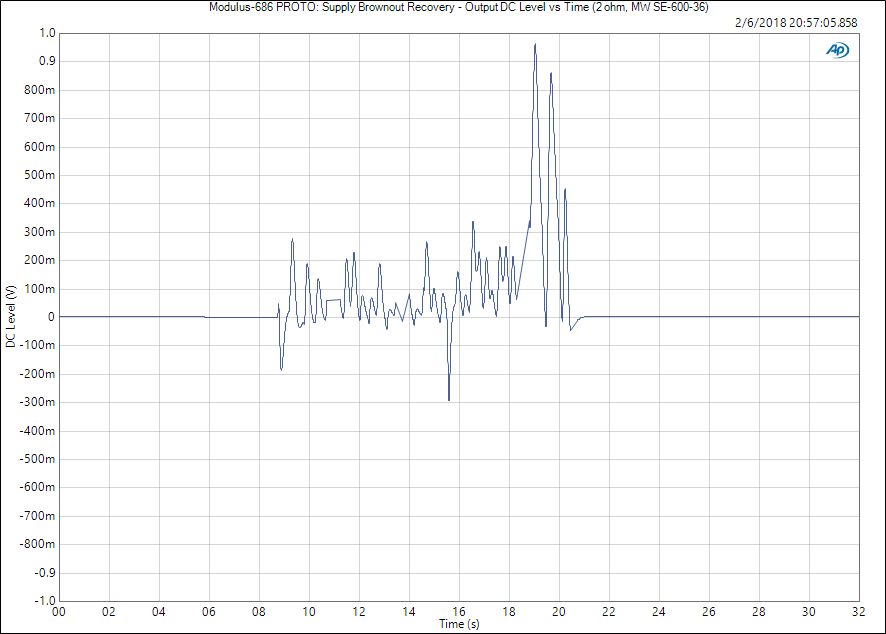Click the '300m' y-axis value
The image size is (886, 634).
click(x=40, y=232)
